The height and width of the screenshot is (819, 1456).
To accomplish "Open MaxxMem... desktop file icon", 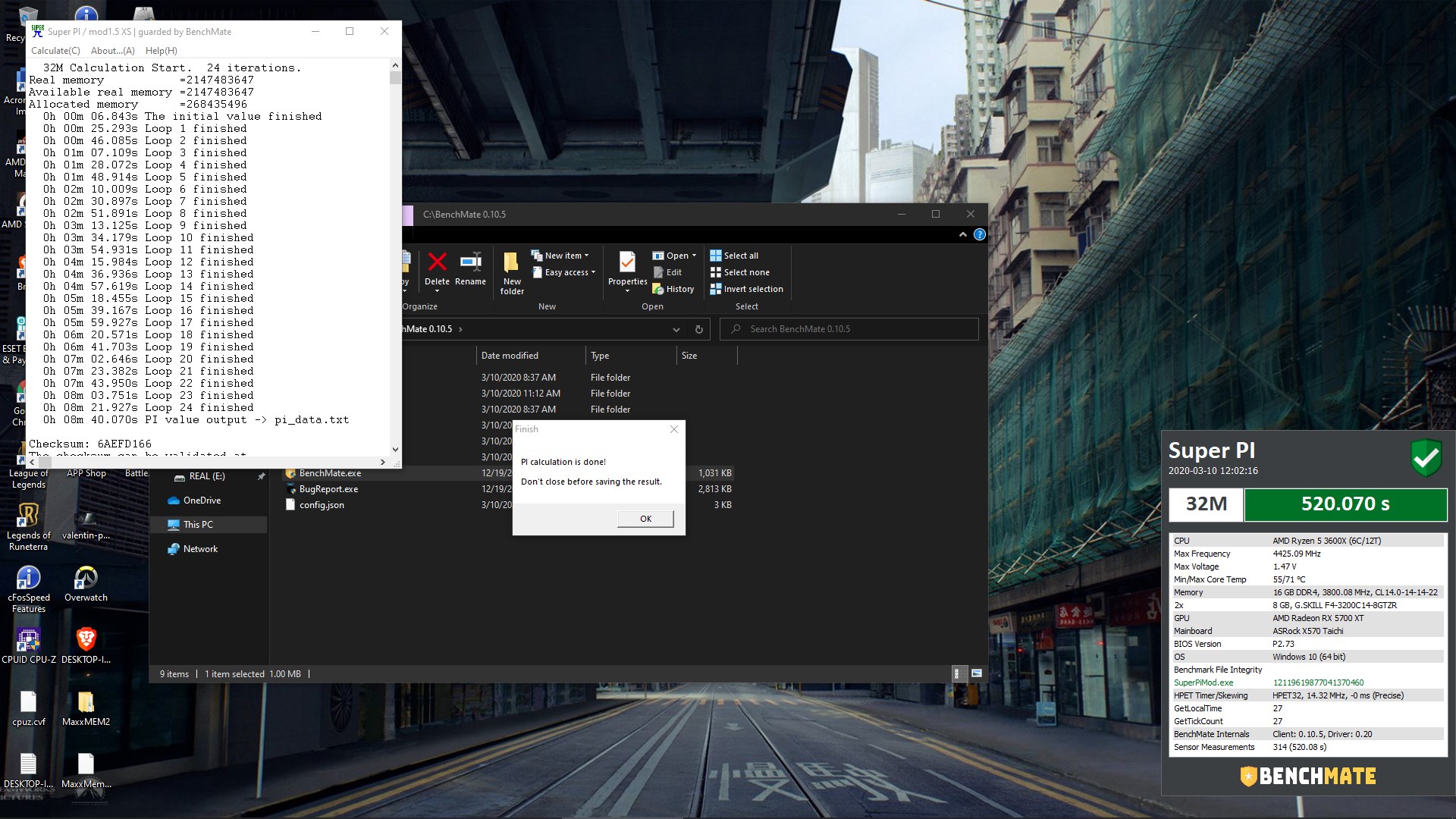I will click(86, 770).
